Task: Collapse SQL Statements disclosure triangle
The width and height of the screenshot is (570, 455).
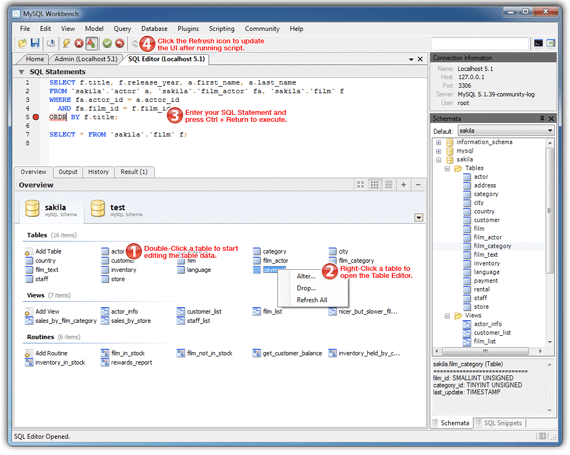Action: [21, 72]
